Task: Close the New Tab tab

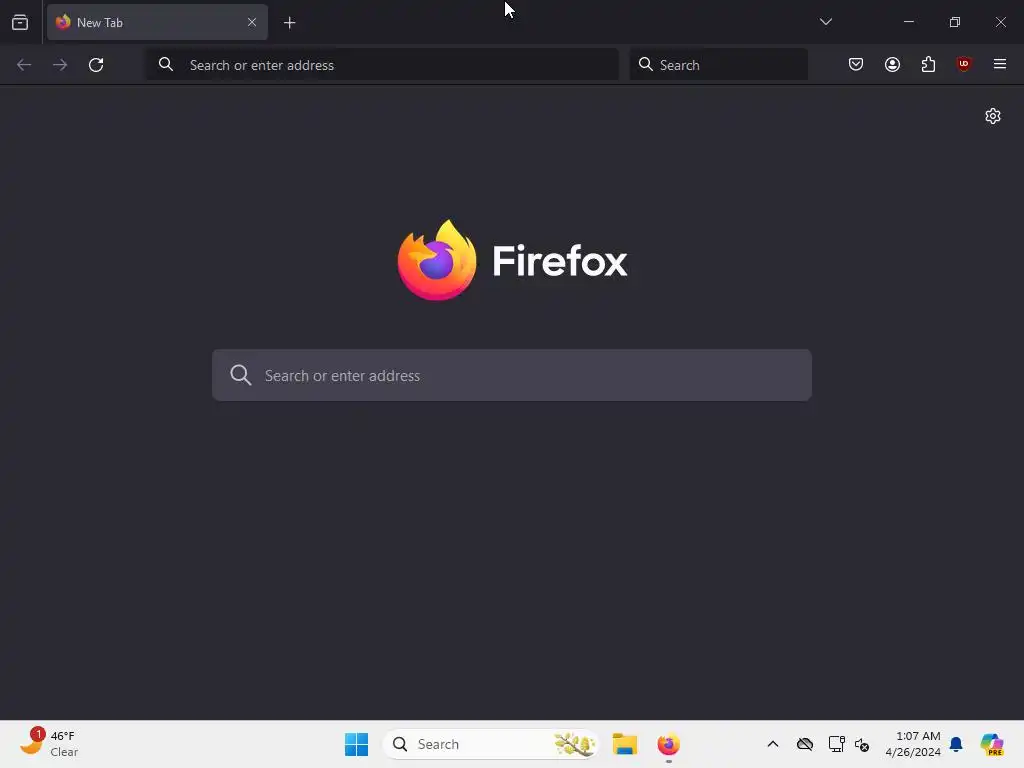Action: pos(251,22)
